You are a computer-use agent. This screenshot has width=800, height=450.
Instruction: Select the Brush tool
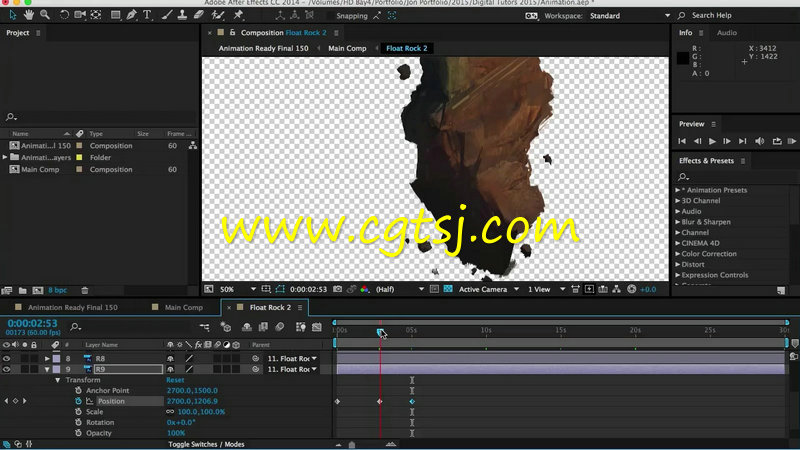click(x=167, y=15)
